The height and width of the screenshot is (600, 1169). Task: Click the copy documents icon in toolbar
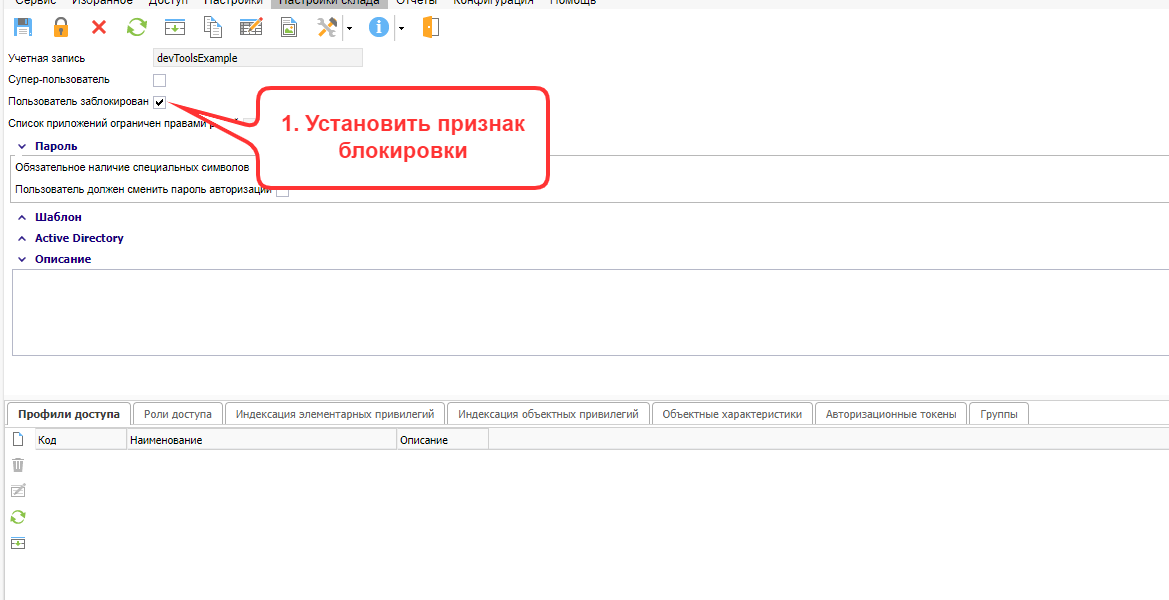point(212,28)
